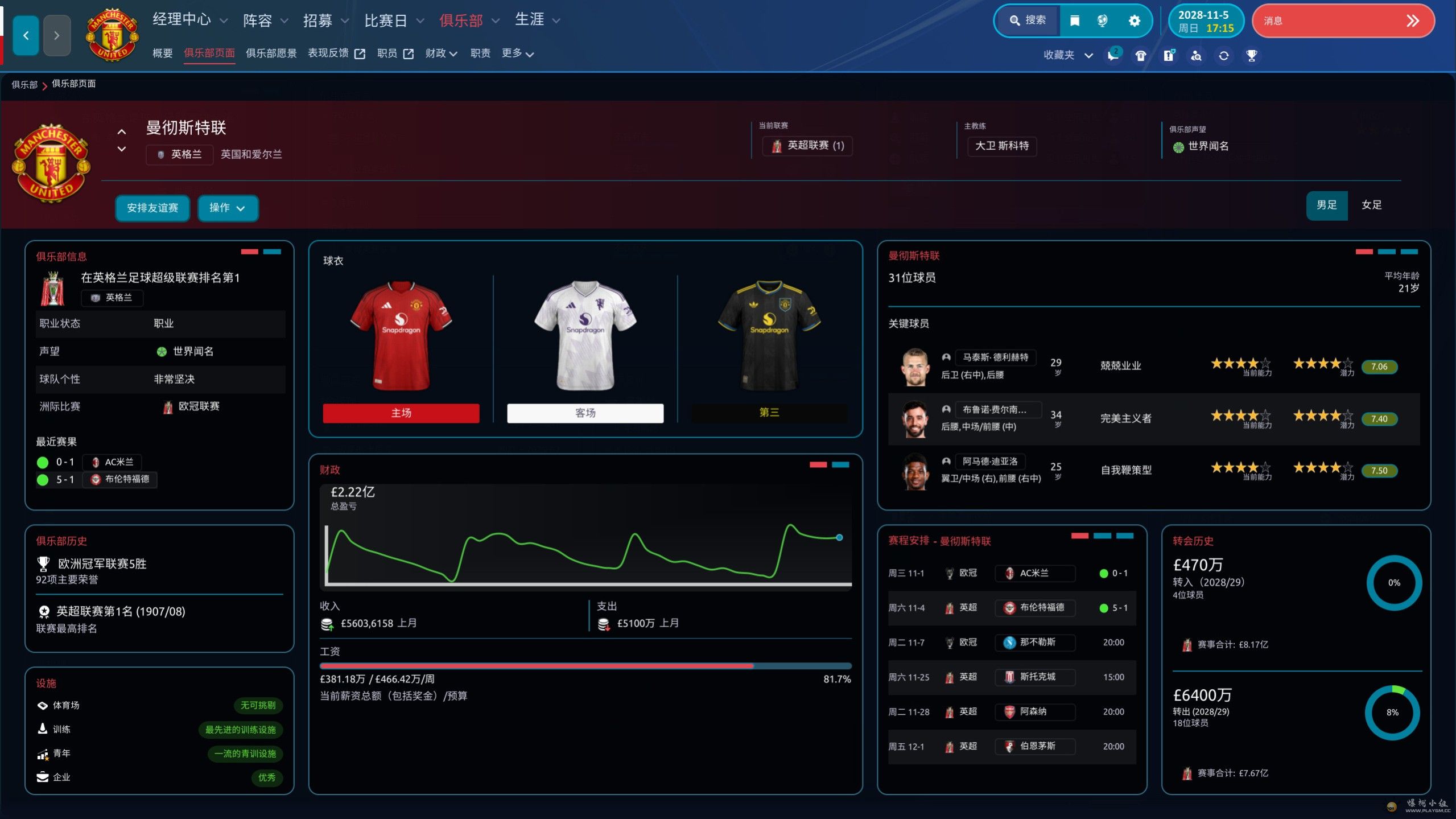This screenshot has width=1456, height=819.
Task: Click external-link icon next to 表现反馈
Action: click(x=360, y=53)
